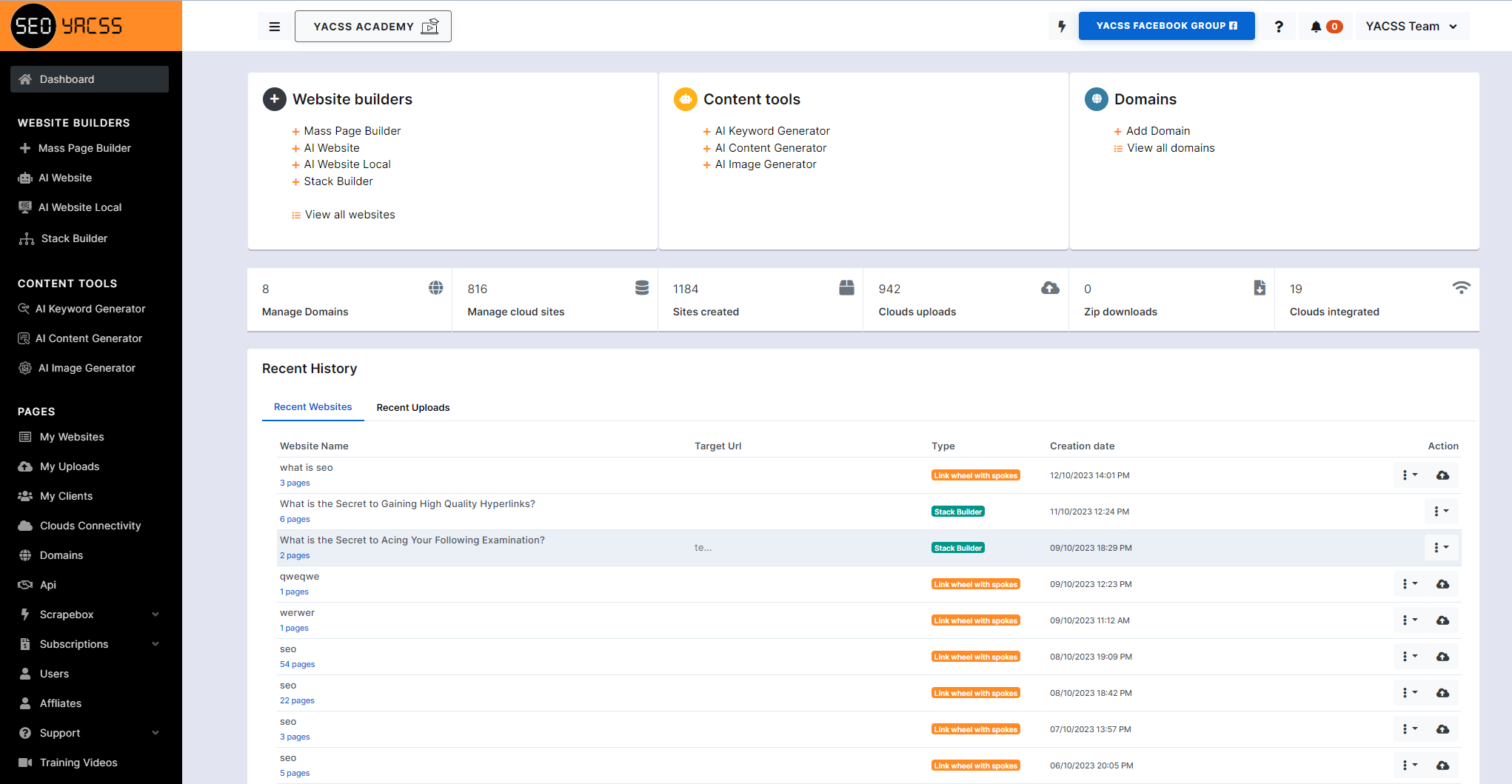The width and height of the screenshot is (1512, 784).
Task: Open actions menu for 'qweqwe' row
Action: [x=1410, y=584]
